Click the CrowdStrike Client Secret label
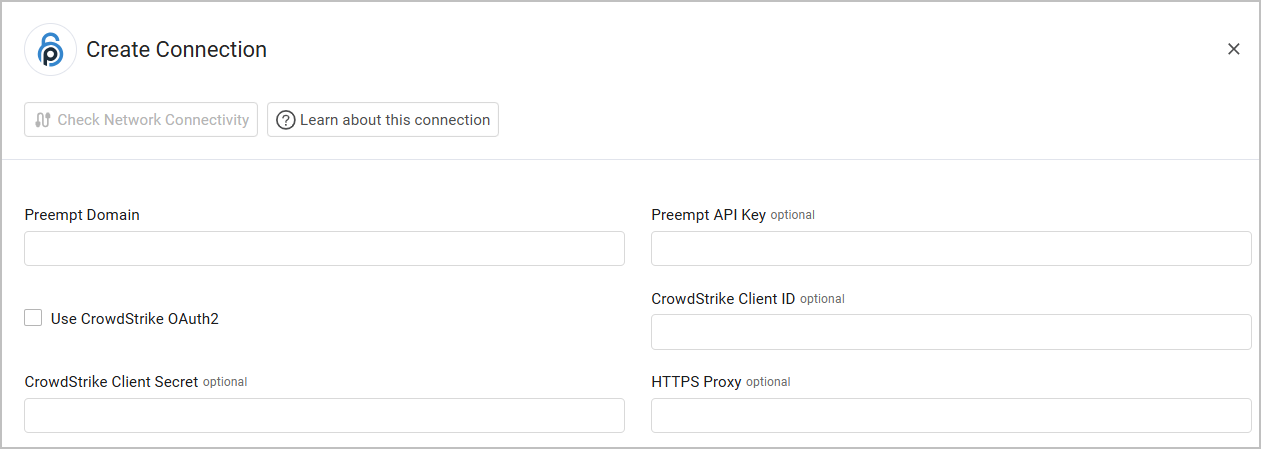1261x449 pixels. point(111,382)
